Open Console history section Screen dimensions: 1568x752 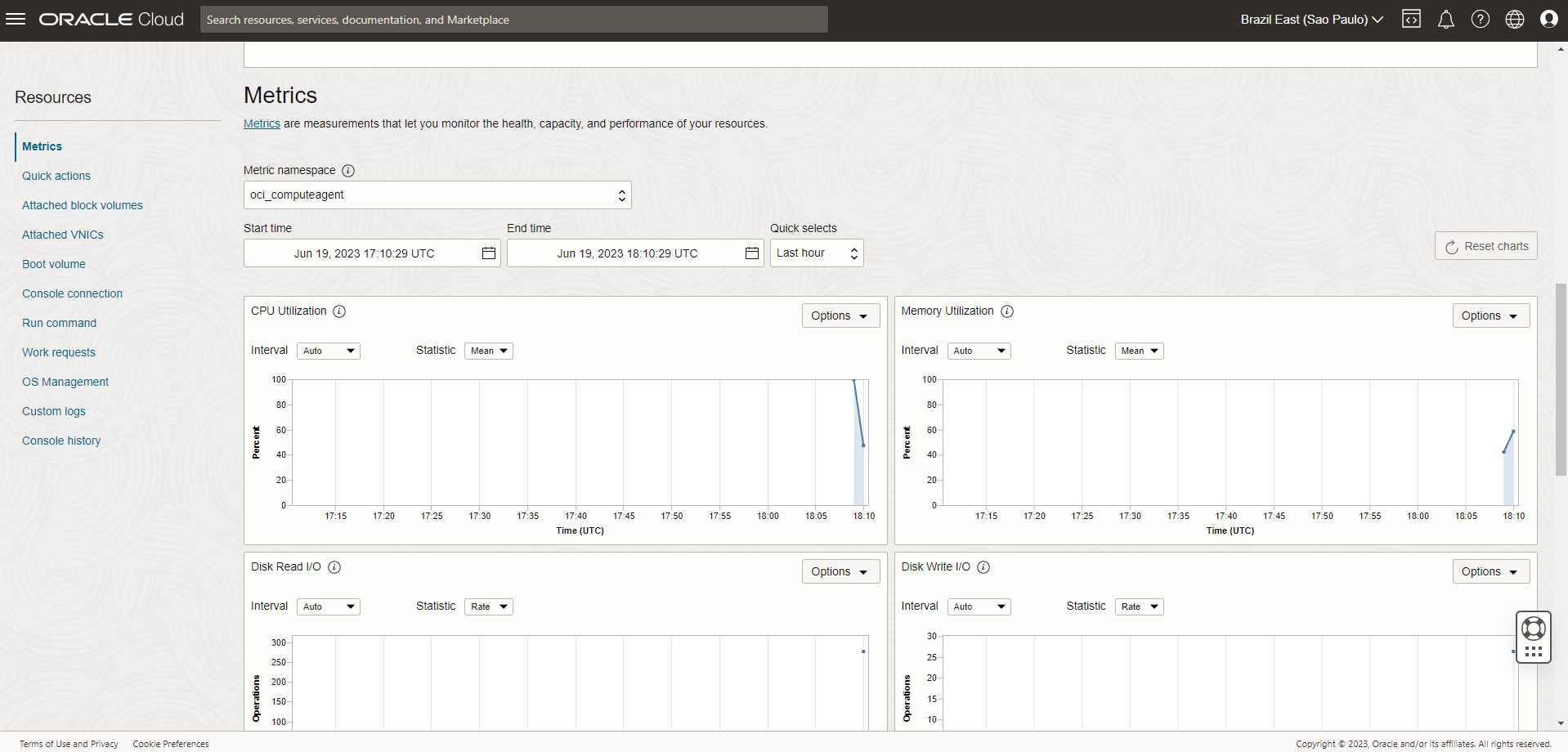[61, 441]
